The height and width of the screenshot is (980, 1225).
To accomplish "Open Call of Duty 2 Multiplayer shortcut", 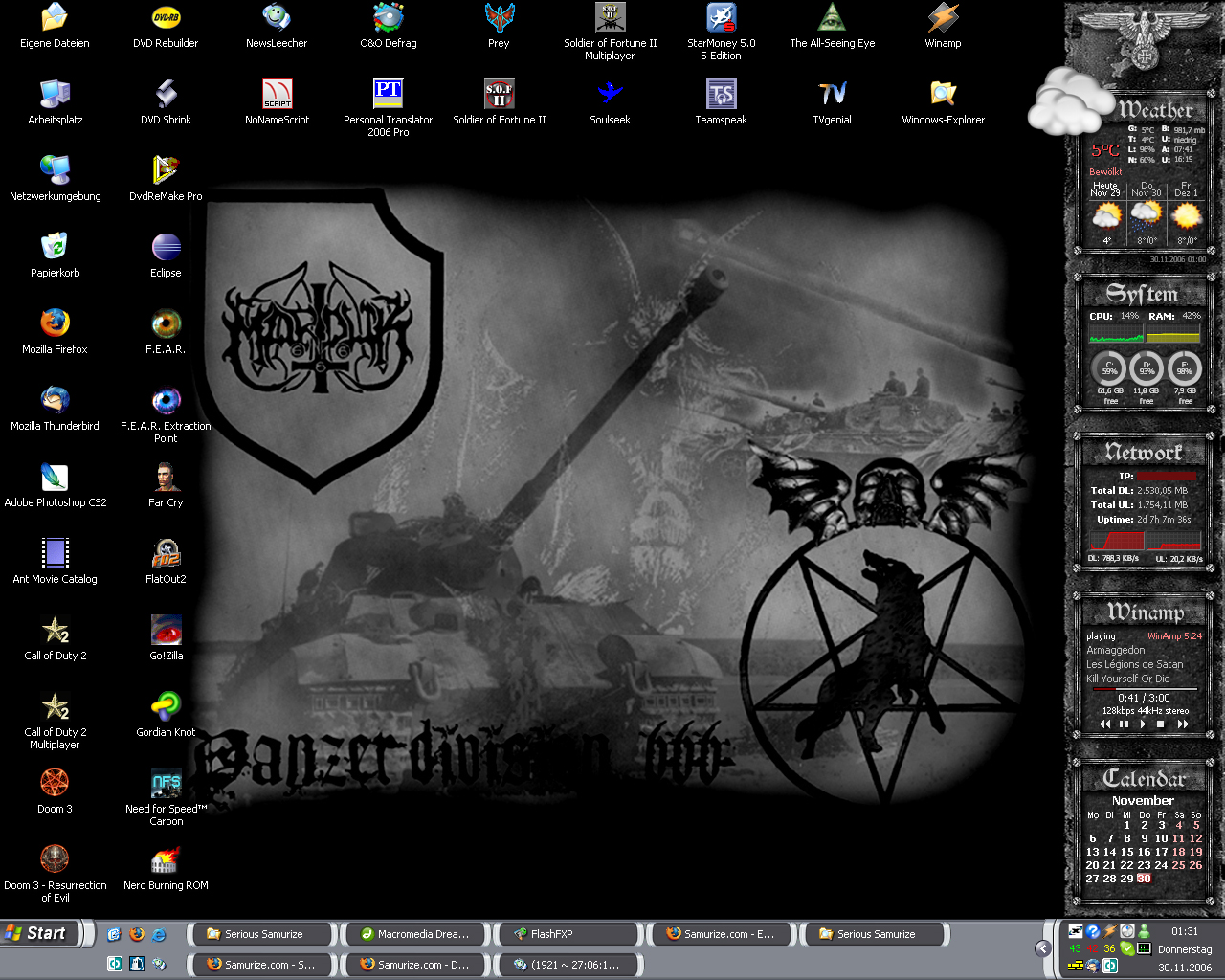I will coord(55,721).
